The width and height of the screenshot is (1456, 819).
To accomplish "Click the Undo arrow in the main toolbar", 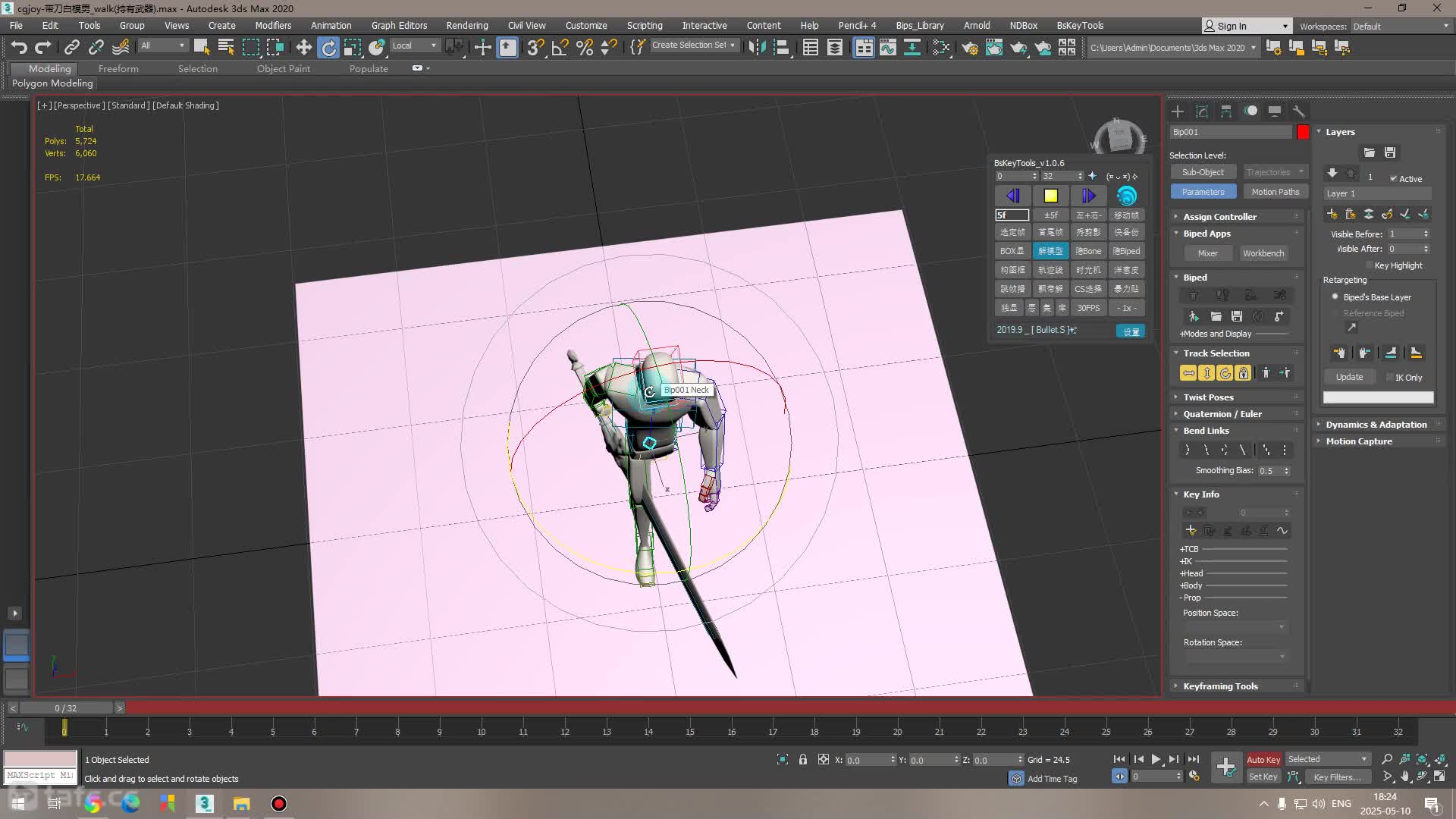I will pos(19,48).
